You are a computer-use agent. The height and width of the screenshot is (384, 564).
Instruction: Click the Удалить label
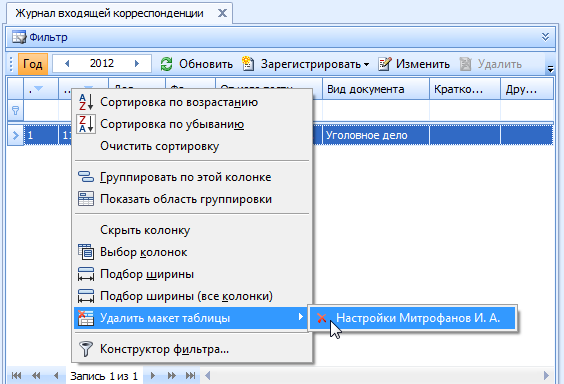tap(500, 64)
